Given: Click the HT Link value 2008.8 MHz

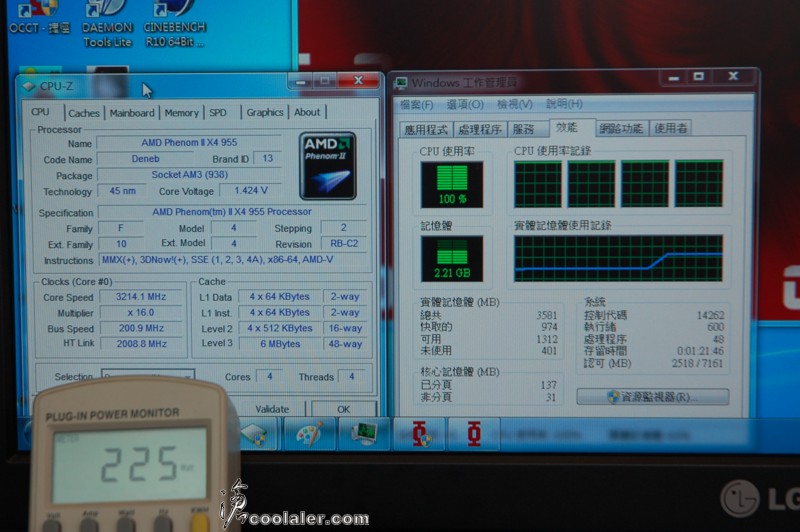Looking at the screenshot, I should tap(141, 344).
